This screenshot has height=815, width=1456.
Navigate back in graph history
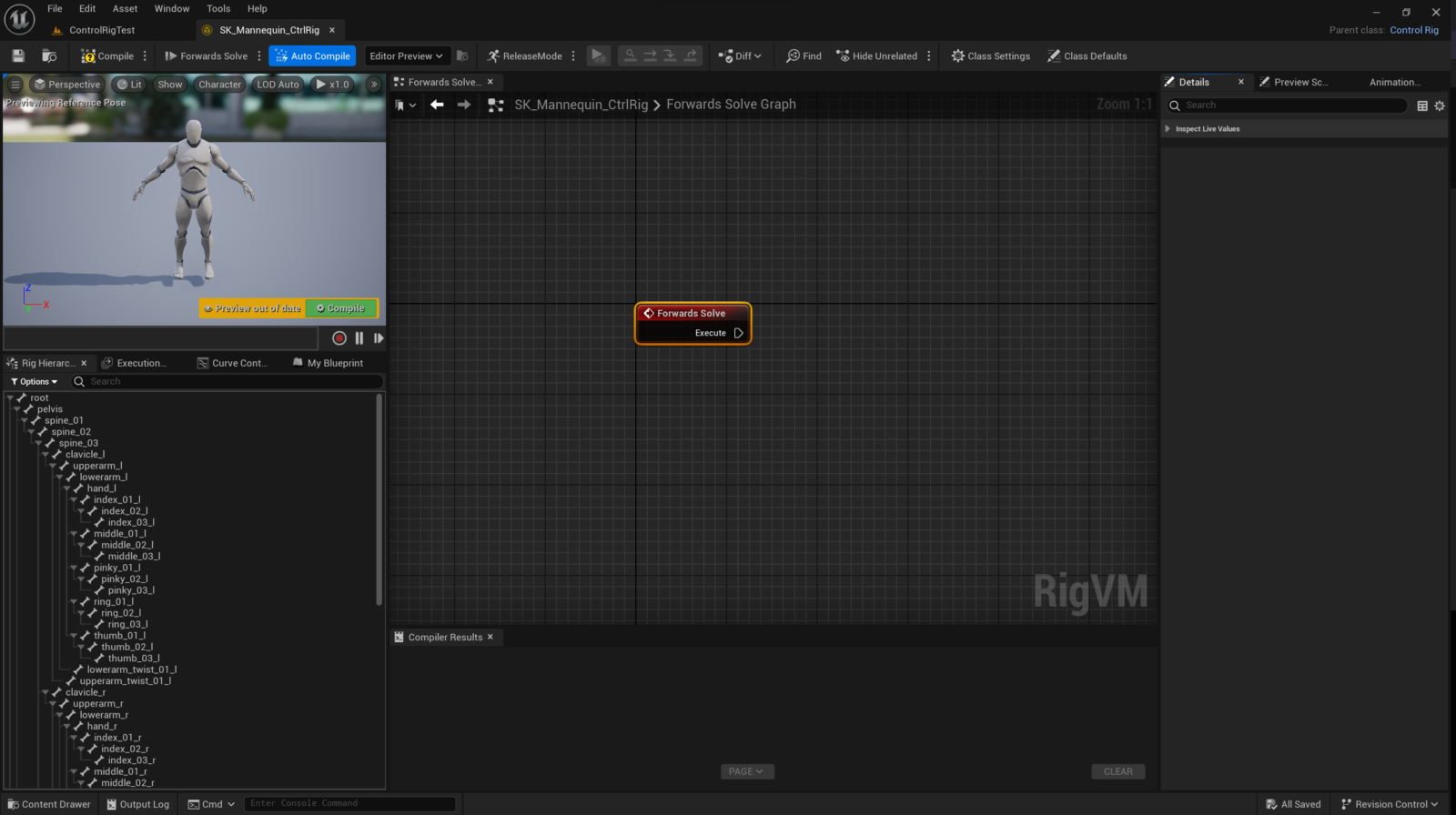pos(437,106)
